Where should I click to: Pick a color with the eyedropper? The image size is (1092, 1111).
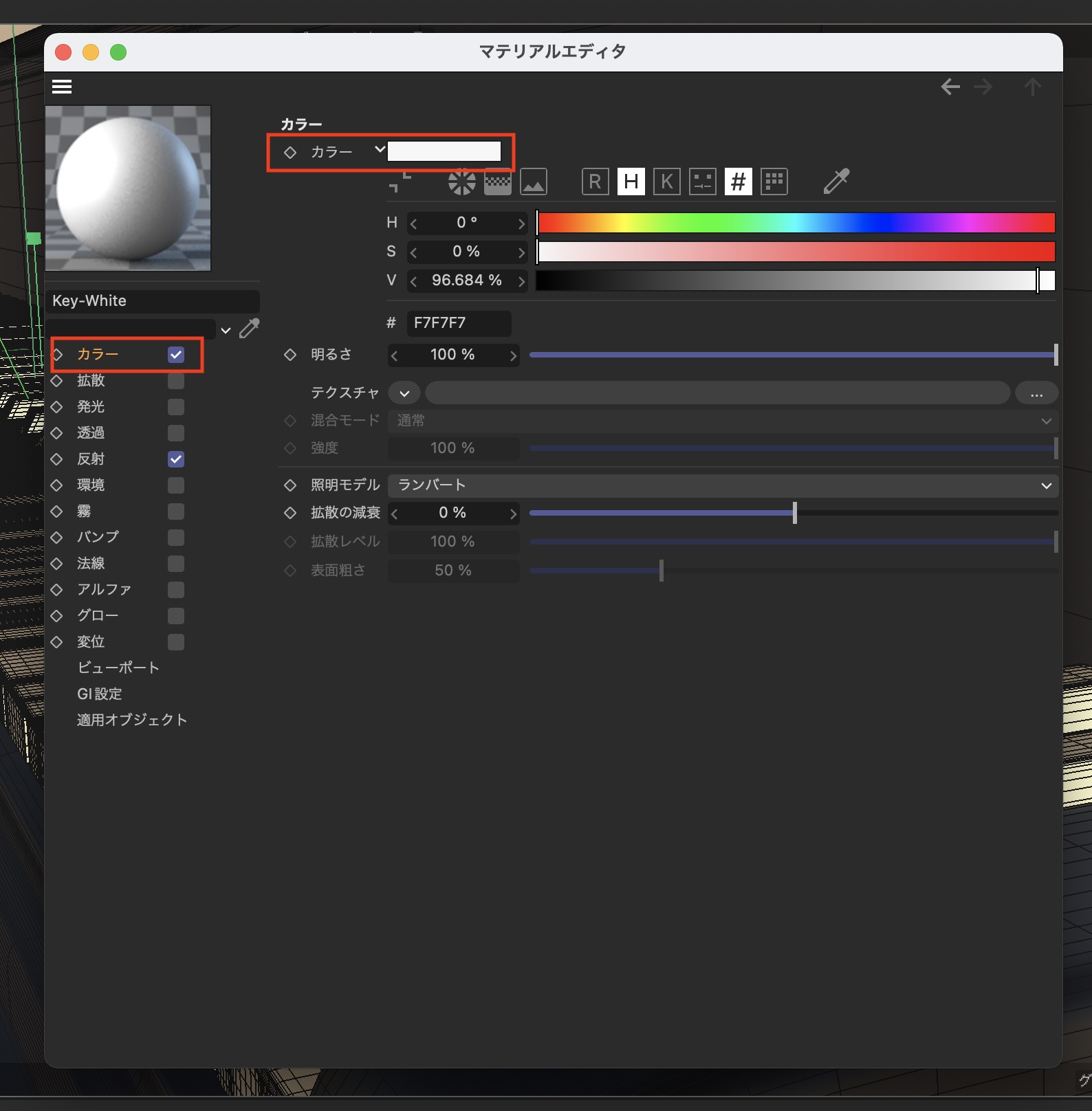coord(836,181)
